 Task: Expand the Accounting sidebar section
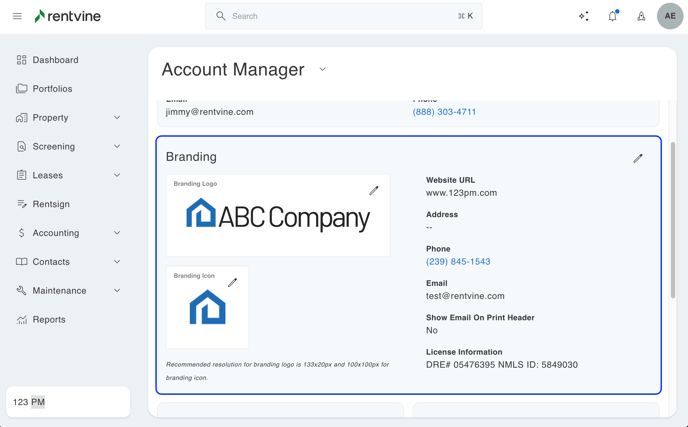click(117, 233)
